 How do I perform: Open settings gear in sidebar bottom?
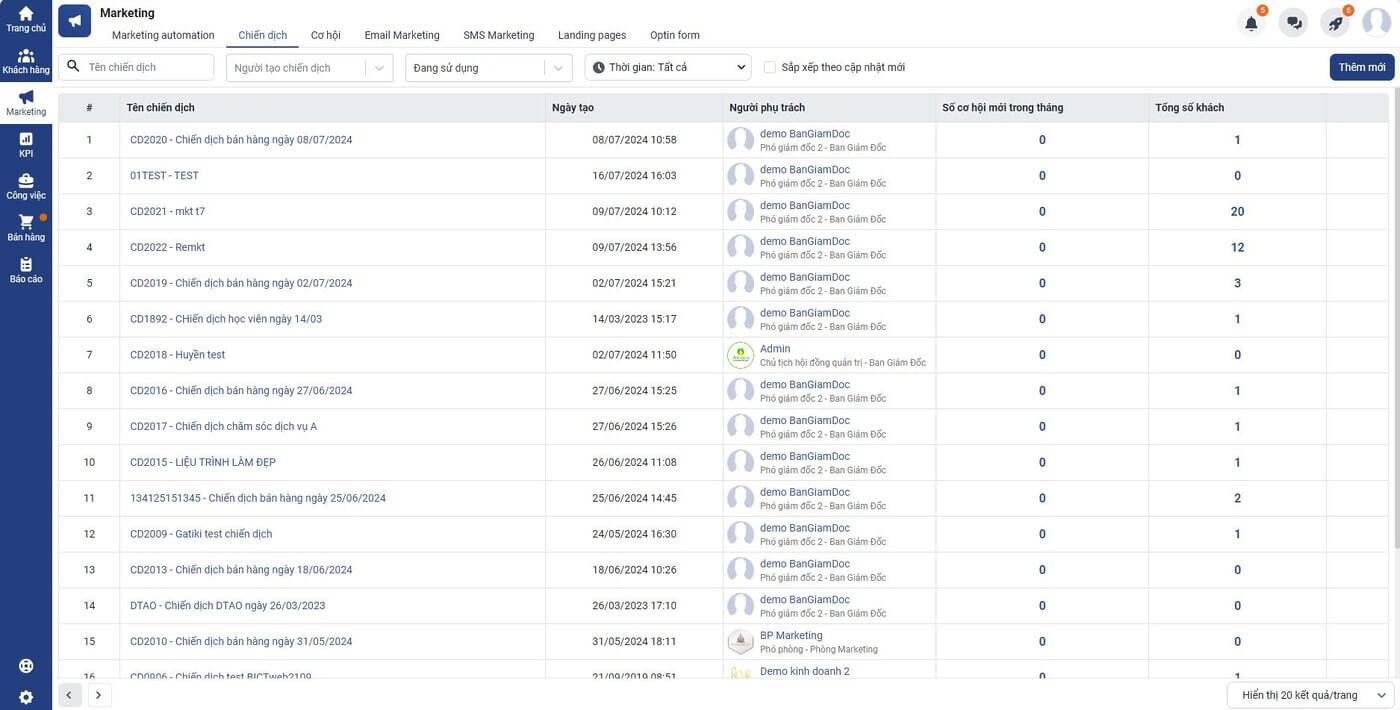pyautogui.click(x=26, y=697)
